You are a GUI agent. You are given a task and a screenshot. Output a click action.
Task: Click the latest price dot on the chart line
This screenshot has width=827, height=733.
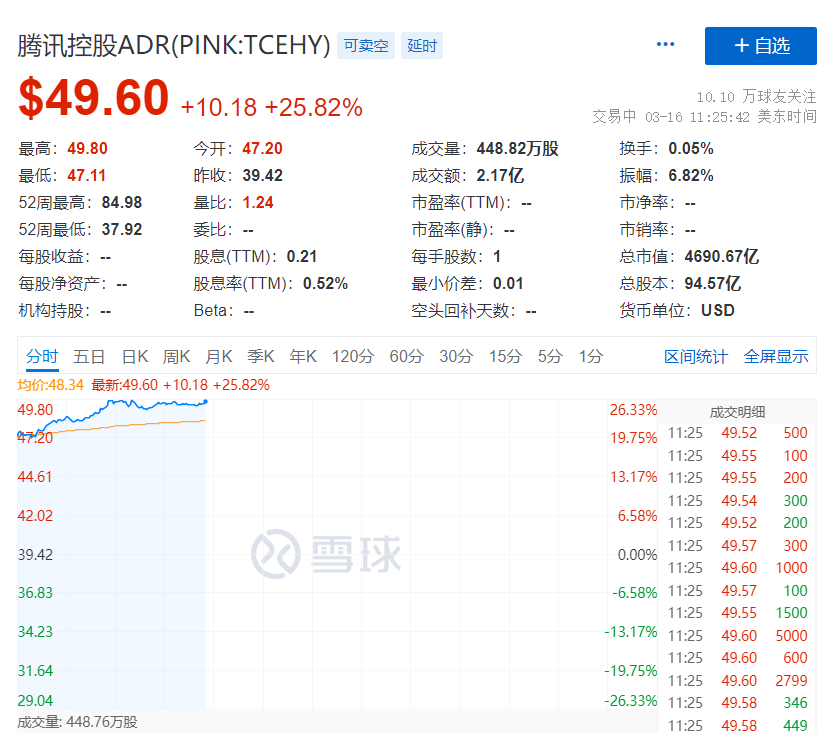click(205, 402)
